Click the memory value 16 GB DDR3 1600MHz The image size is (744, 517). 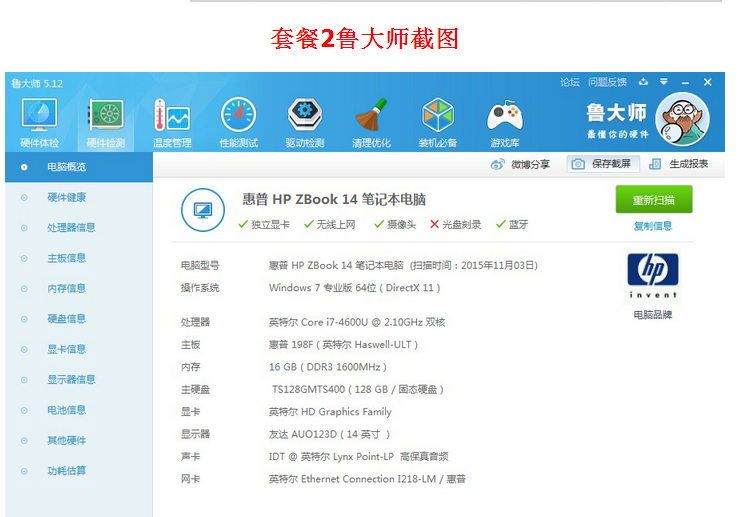click(327, 367)
